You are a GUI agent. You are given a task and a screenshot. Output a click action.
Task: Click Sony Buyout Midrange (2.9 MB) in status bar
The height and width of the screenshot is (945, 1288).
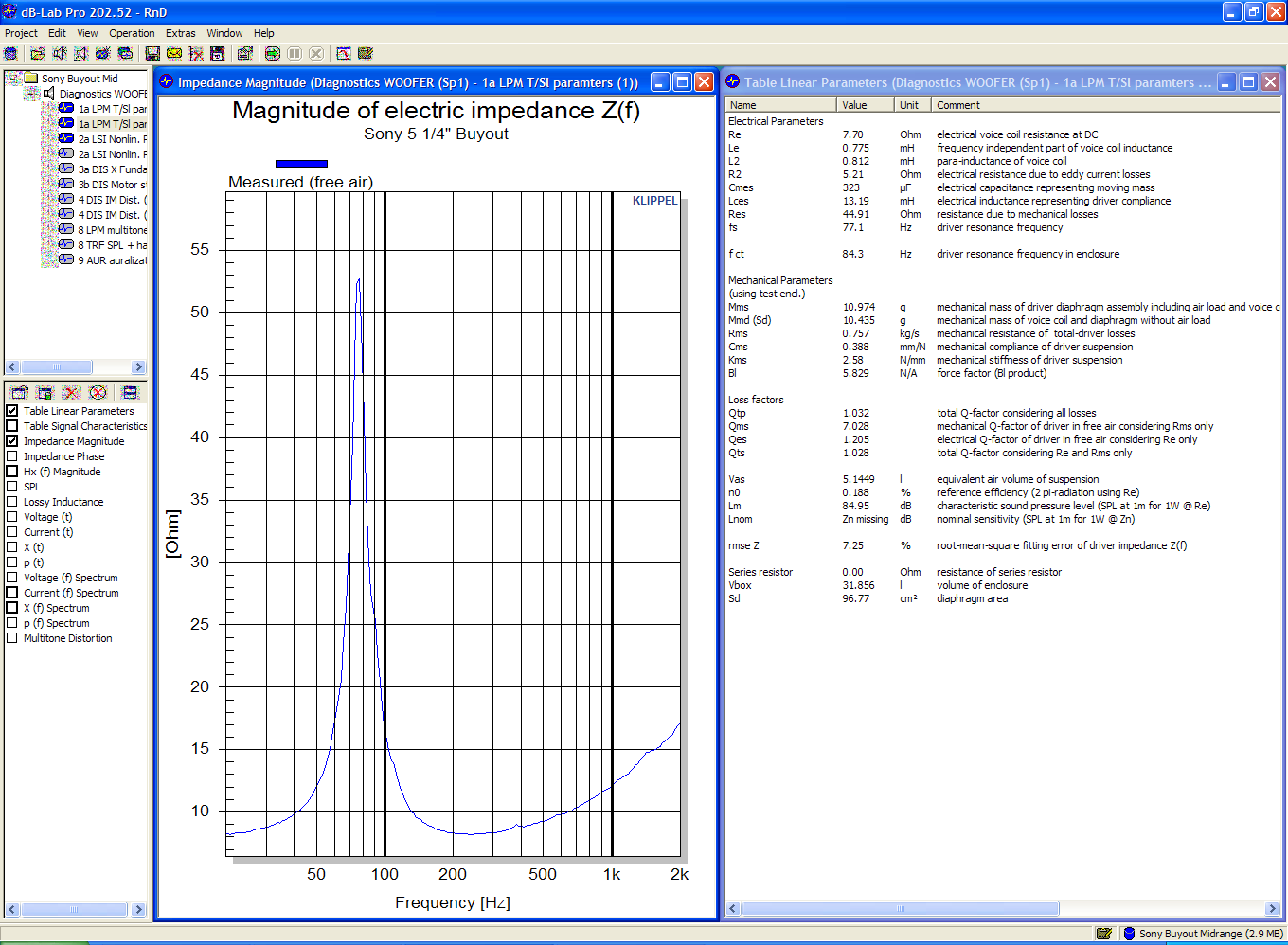coord(1210,934)
